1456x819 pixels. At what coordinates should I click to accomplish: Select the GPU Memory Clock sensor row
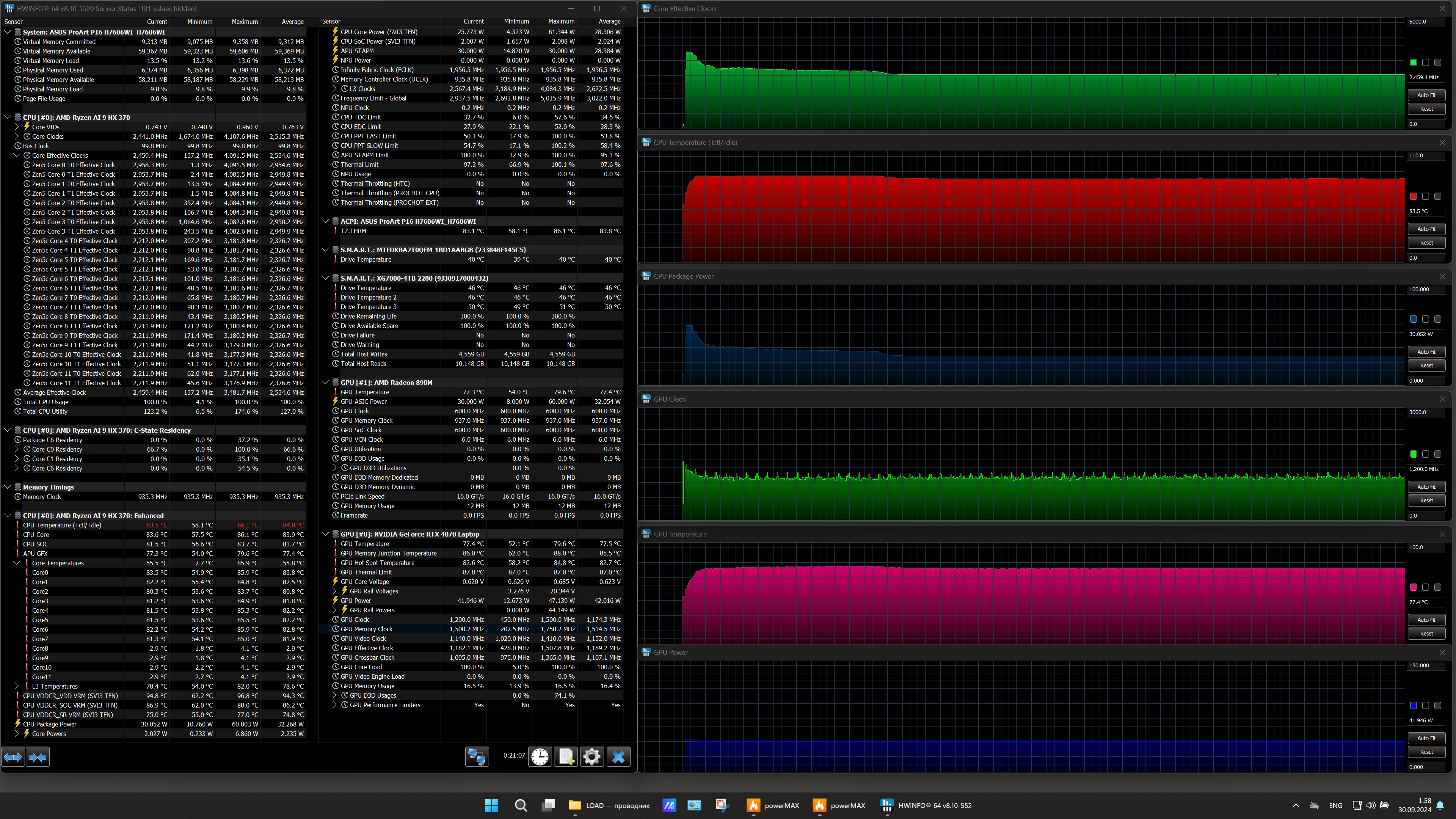coord(366,629)
